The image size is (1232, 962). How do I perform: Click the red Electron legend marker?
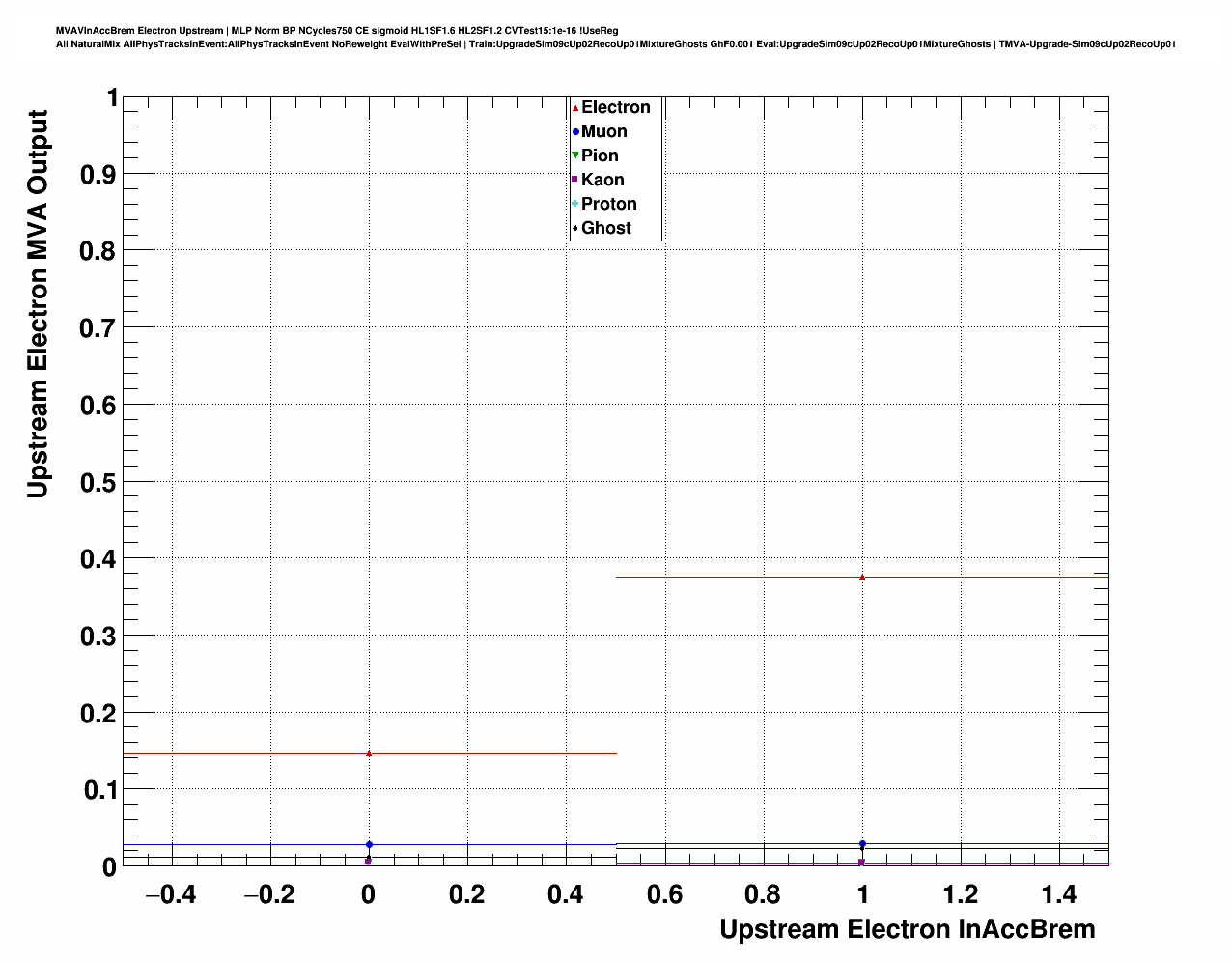pyautogui.click(x=575, y=108)
